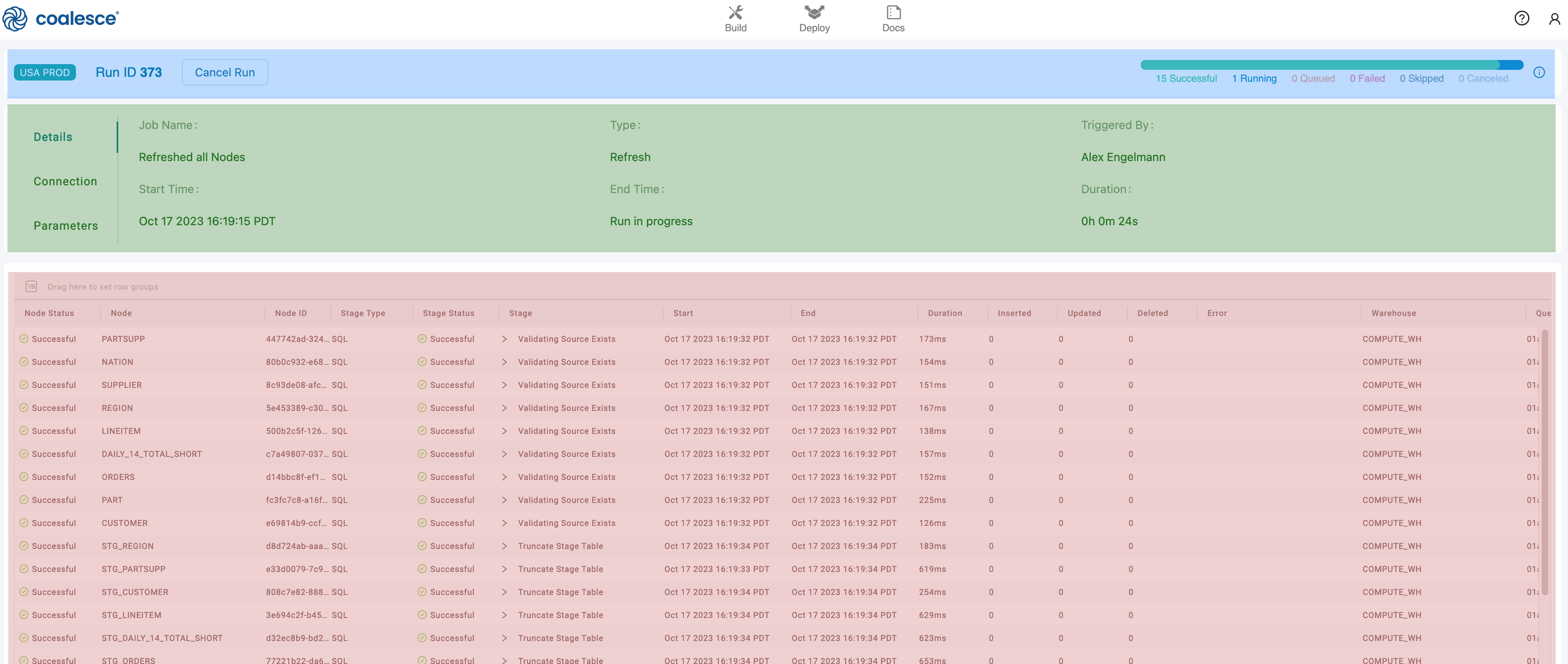
Task: Click the Coalesce logo
Action: pyautogui.click(x=61, y=18)
